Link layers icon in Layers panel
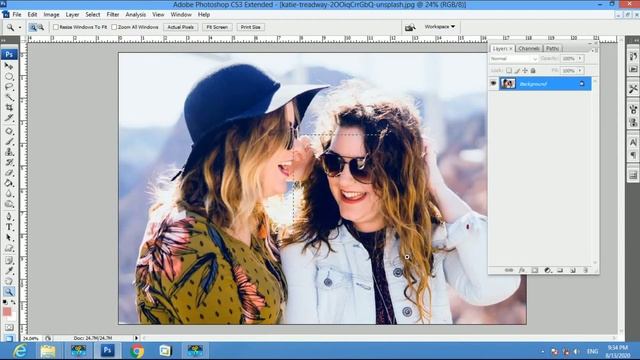Screen dimensions: 640x360 [509, 270]
